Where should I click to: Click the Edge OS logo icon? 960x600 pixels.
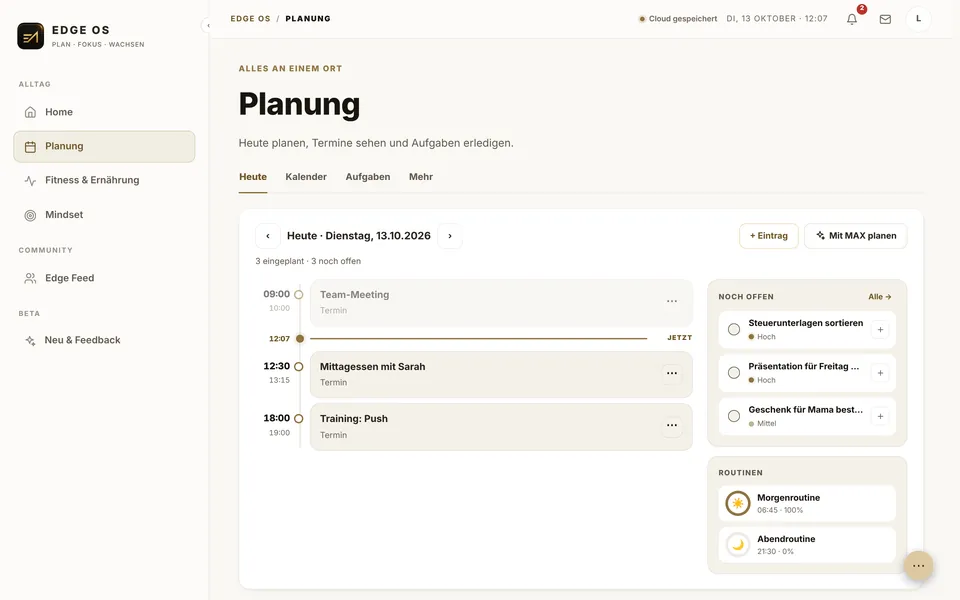click(x=31, y=36)
